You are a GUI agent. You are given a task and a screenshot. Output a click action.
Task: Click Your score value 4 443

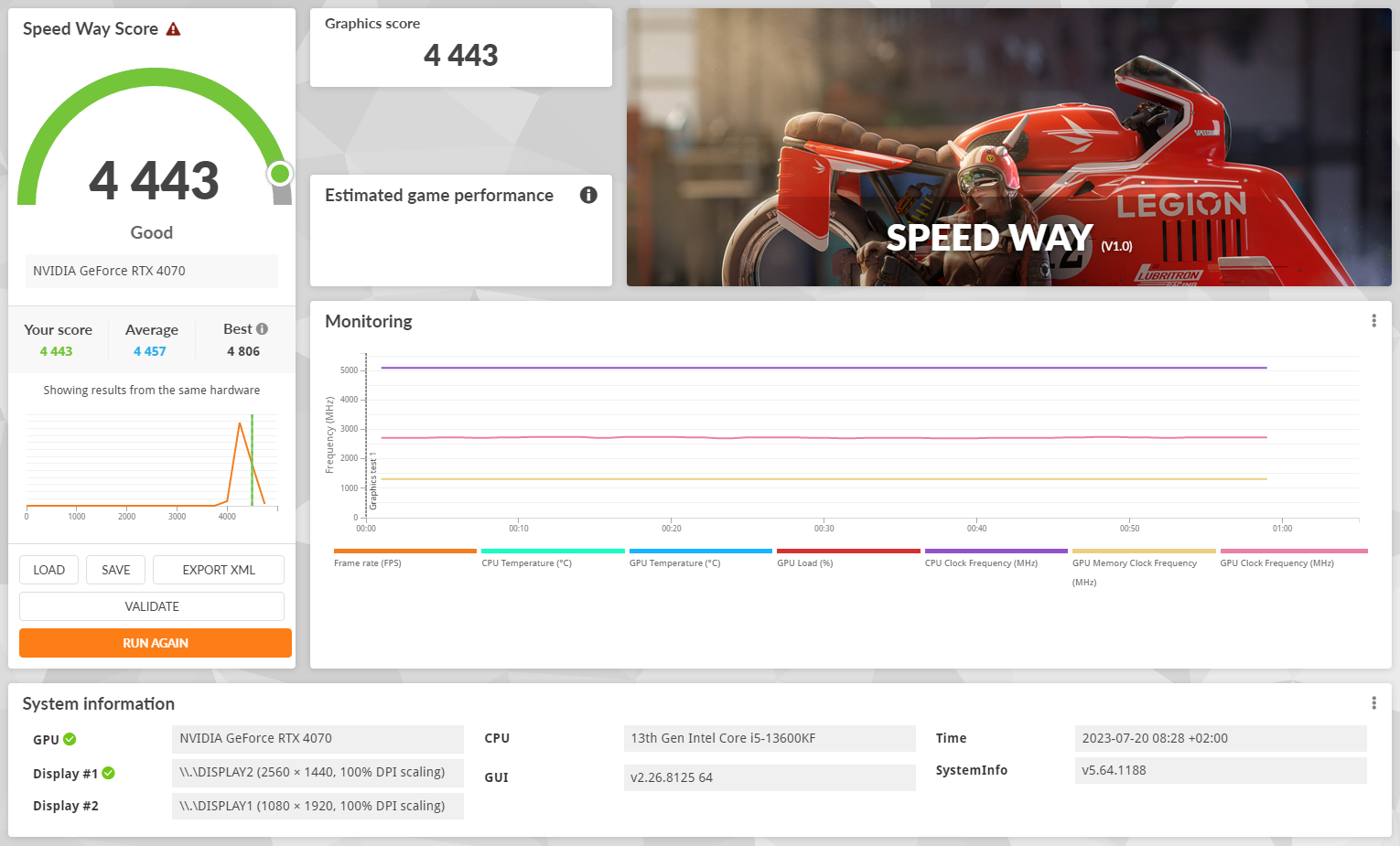point(56,351)
